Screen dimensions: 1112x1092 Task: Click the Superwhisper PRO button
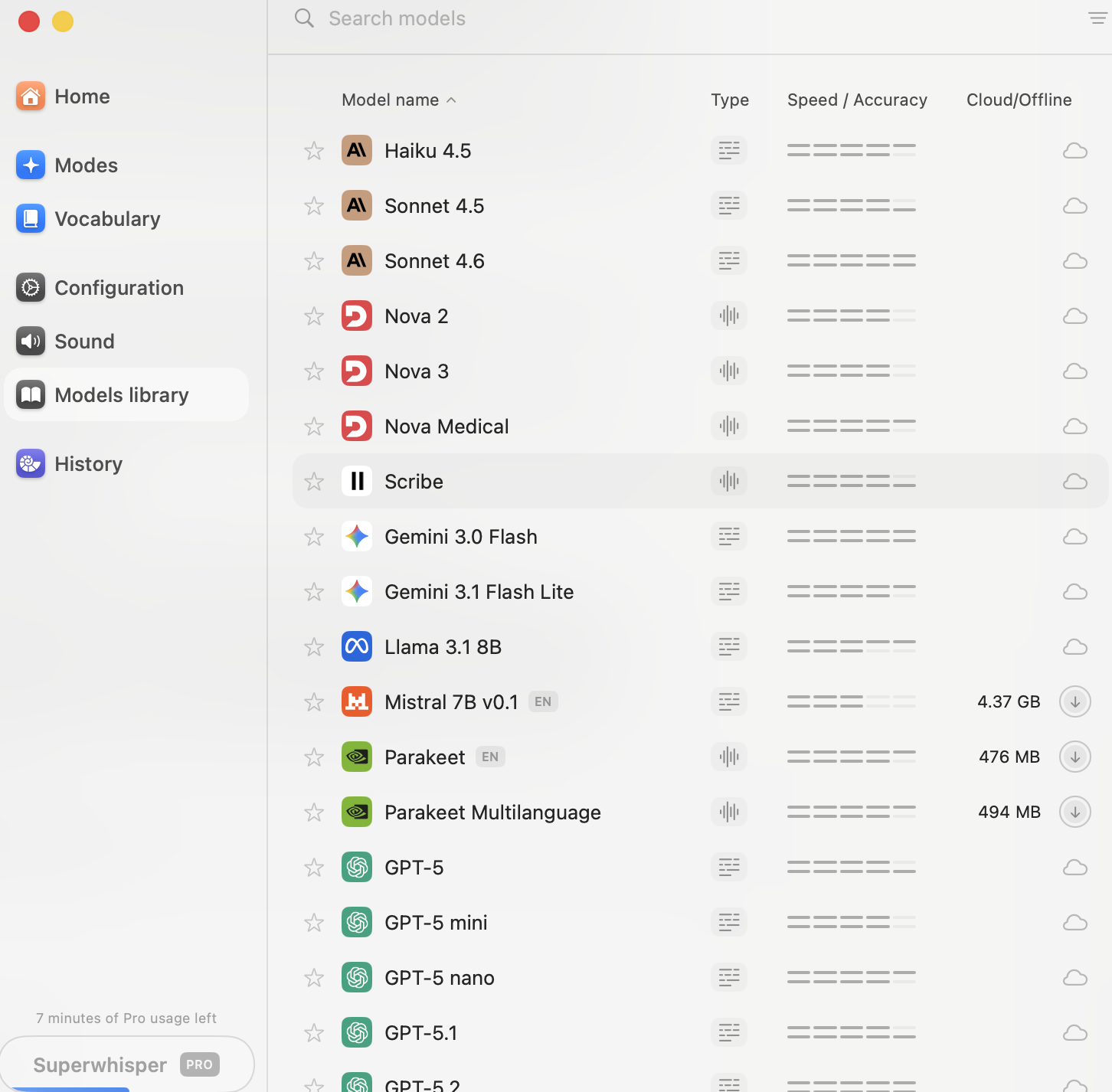(127, 1064)
